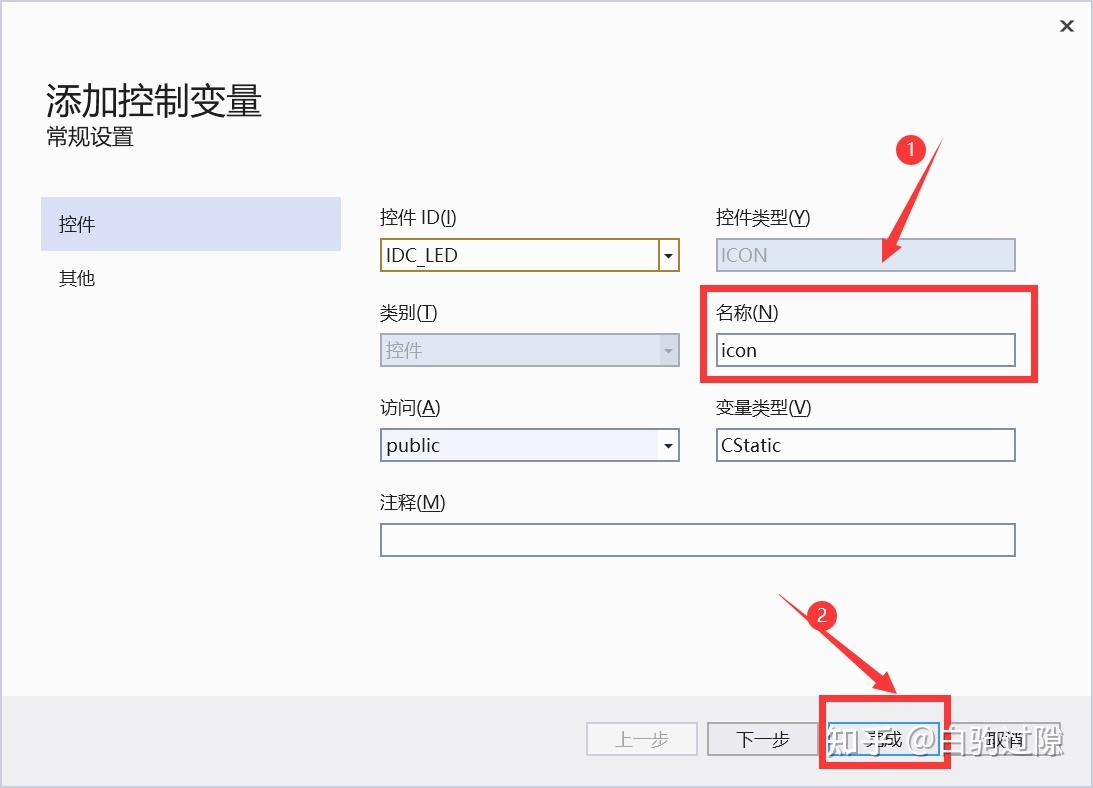1093x788 pixels.
Task: Expand the 类别 combo box
Action: pyautogui.click(x=667, y=350)
